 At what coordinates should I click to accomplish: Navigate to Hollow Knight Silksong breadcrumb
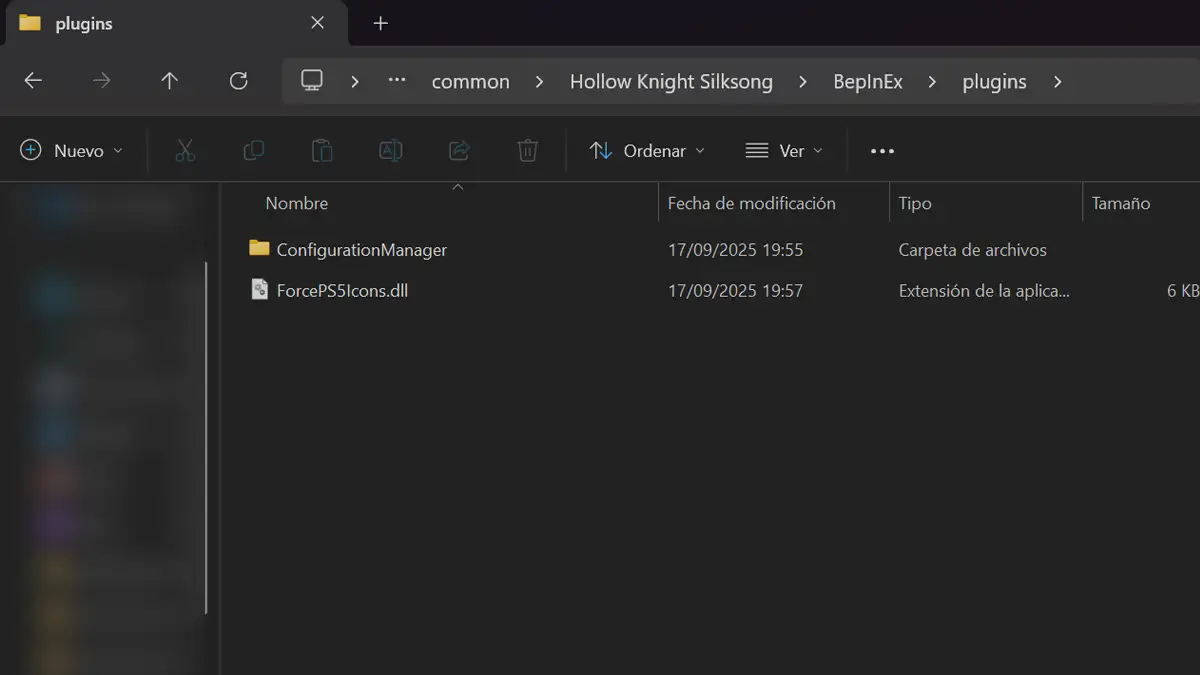click(671, 82)
